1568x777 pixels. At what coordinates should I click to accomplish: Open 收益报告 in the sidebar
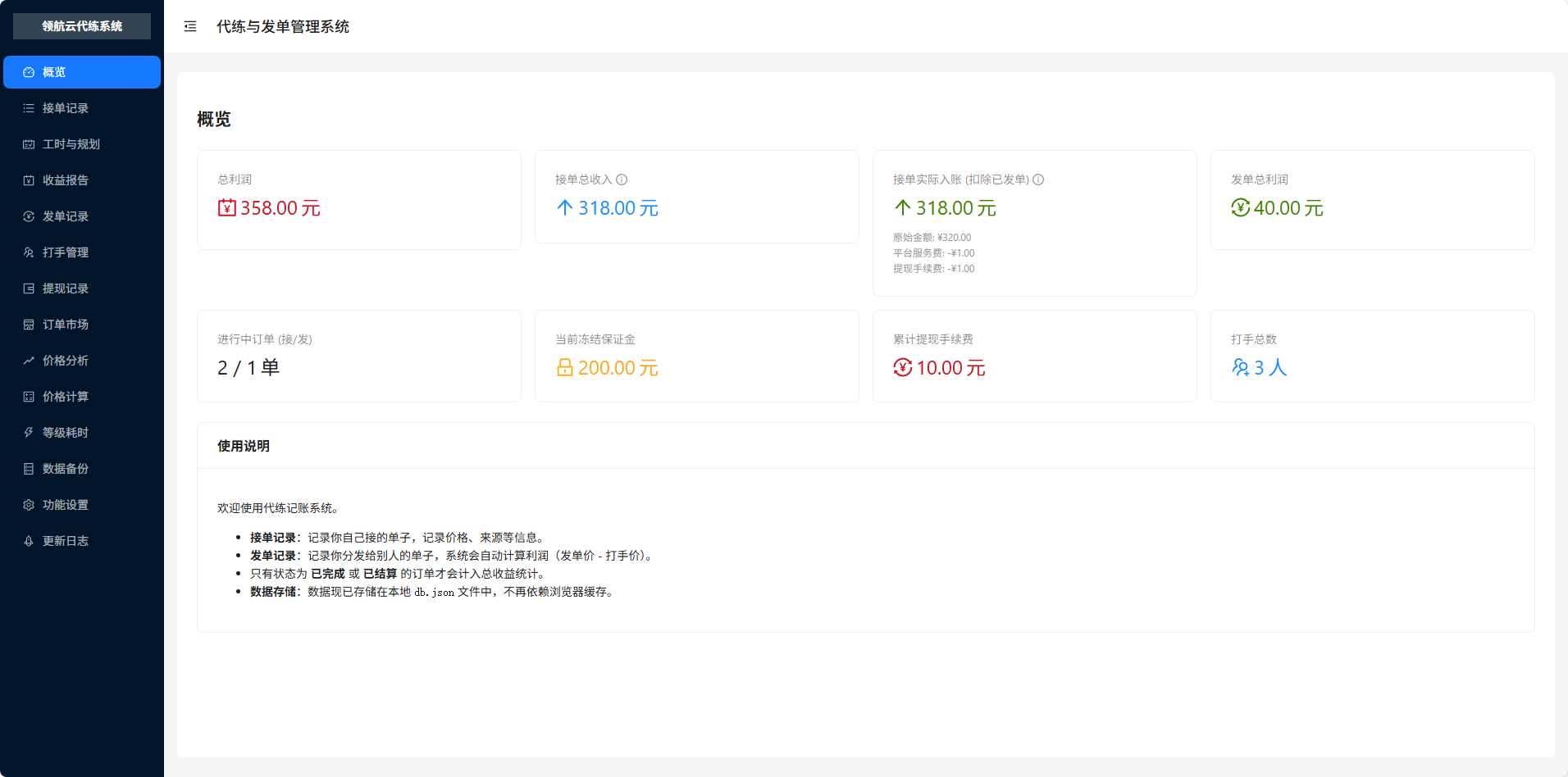[66, 180]
